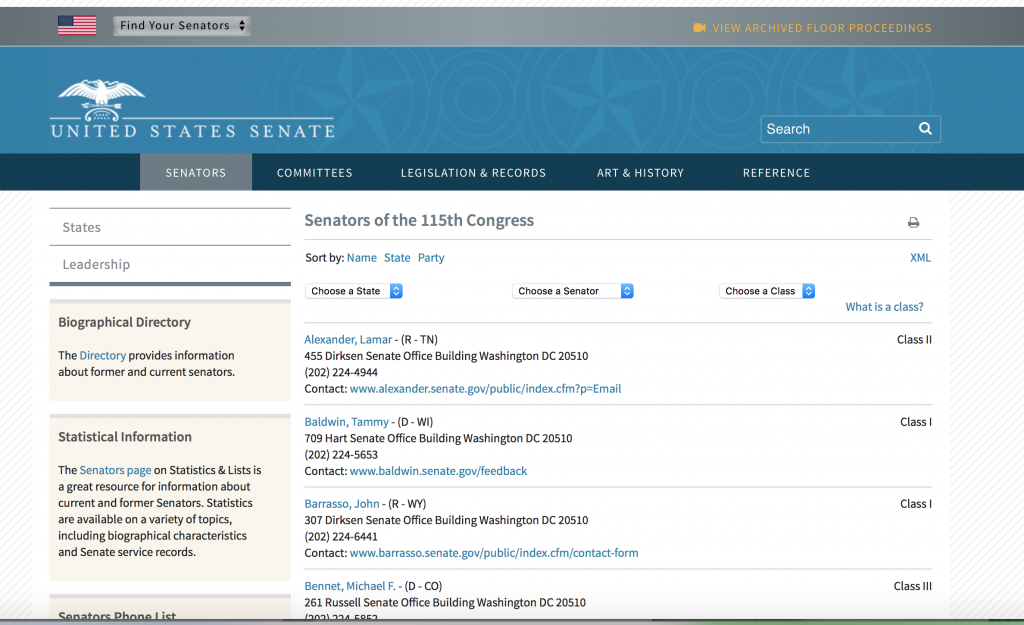This screenshot has width=1024, height=625.
Task: Click the '261 Russell Senate Office Building' address
Action: pyautogui.click(x=389, y=602)
